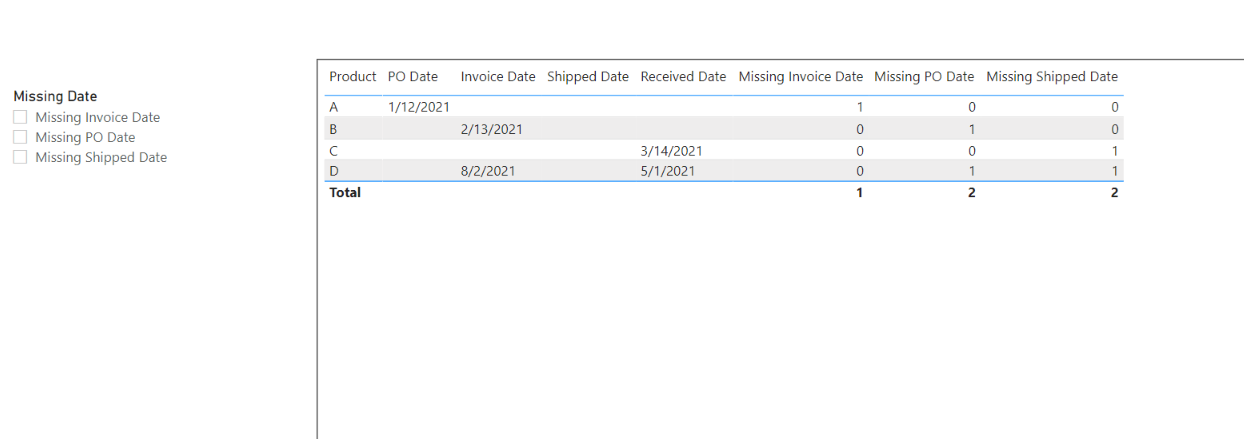Select the row for Product A
This screenshot has height=439, width=1244.
point(725,107)
